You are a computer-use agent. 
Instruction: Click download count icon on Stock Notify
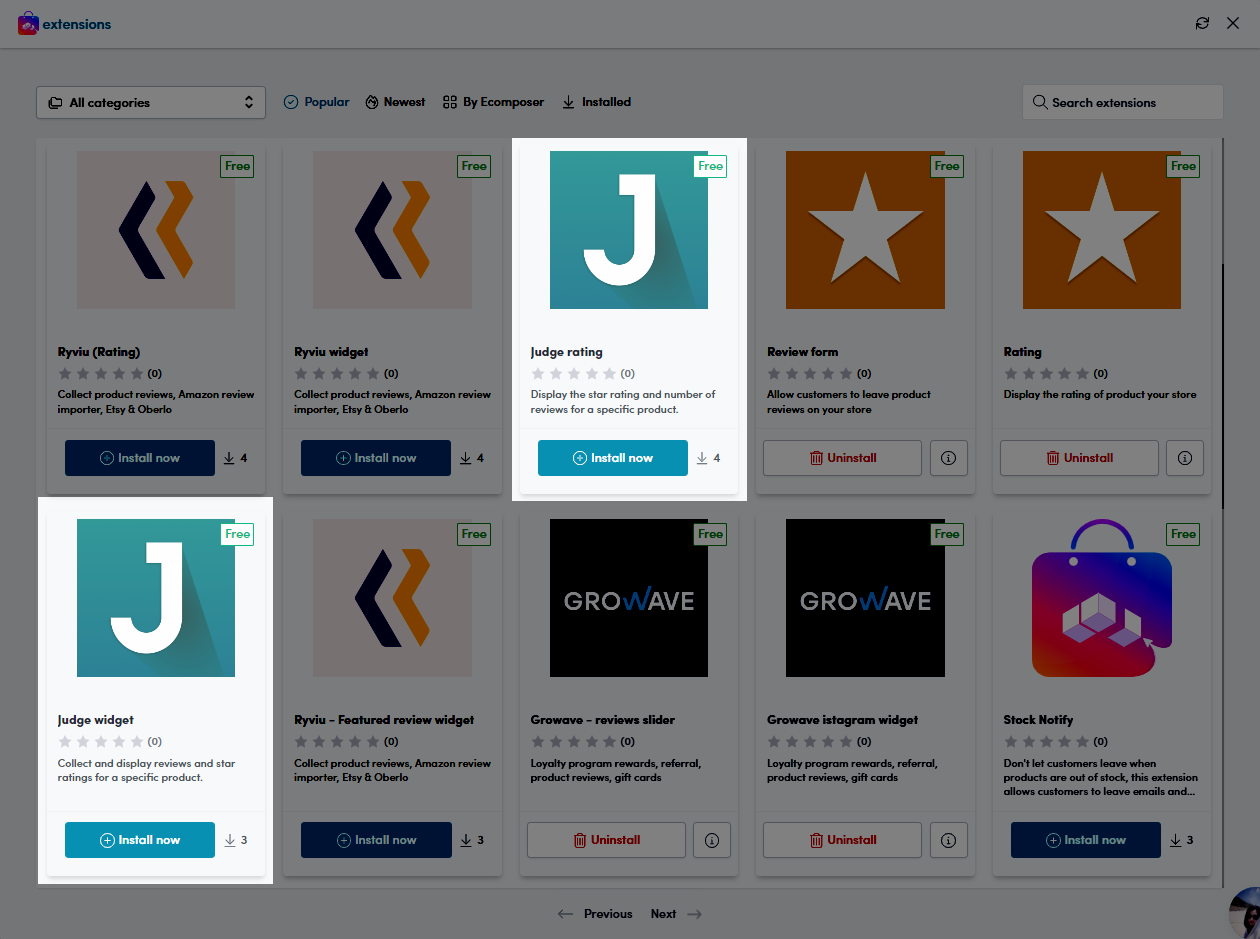click(1175, 840)
